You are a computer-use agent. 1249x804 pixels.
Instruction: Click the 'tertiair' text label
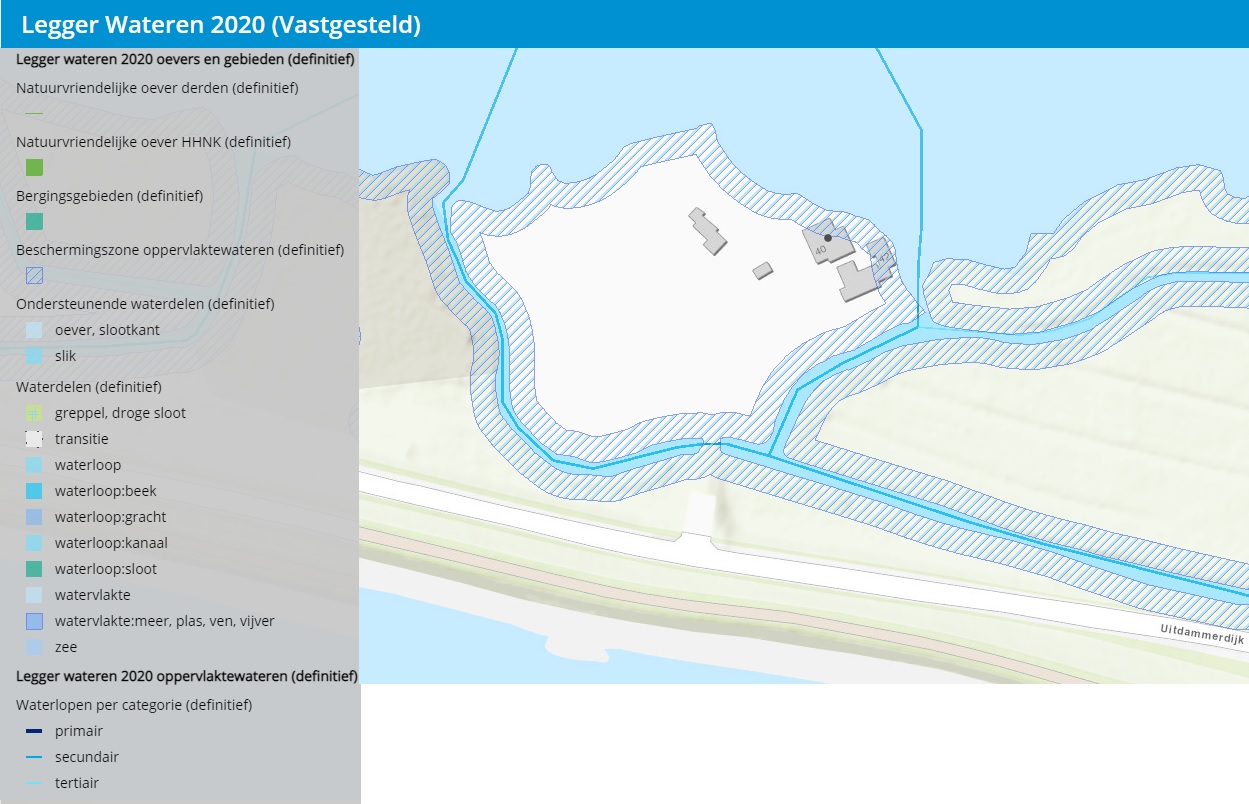pos(77,784)
